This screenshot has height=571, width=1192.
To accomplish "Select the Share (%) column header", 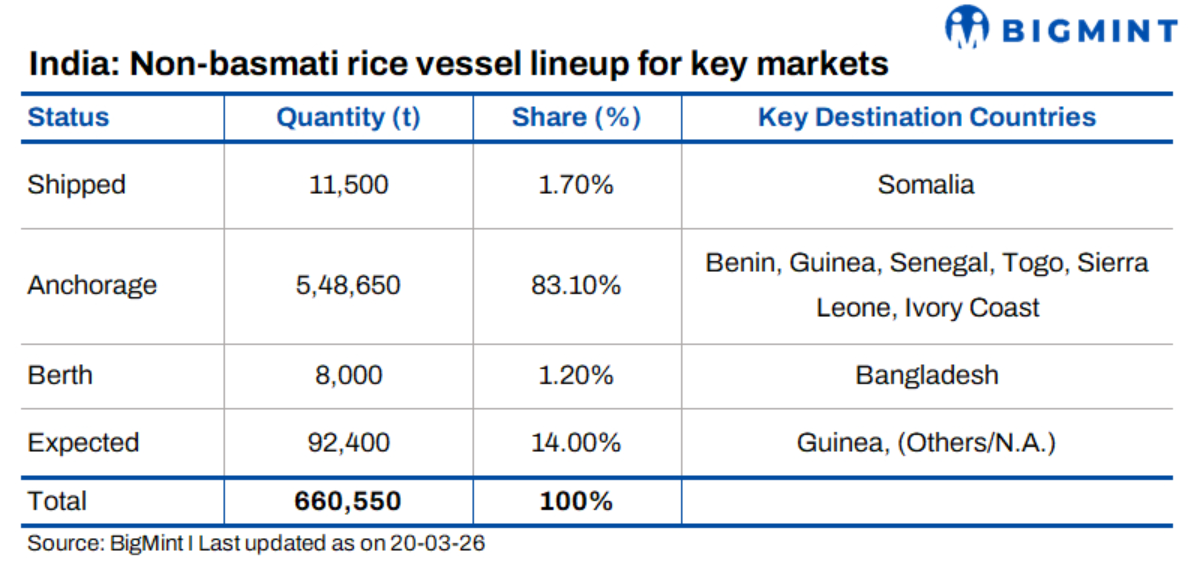I will 576,117.
